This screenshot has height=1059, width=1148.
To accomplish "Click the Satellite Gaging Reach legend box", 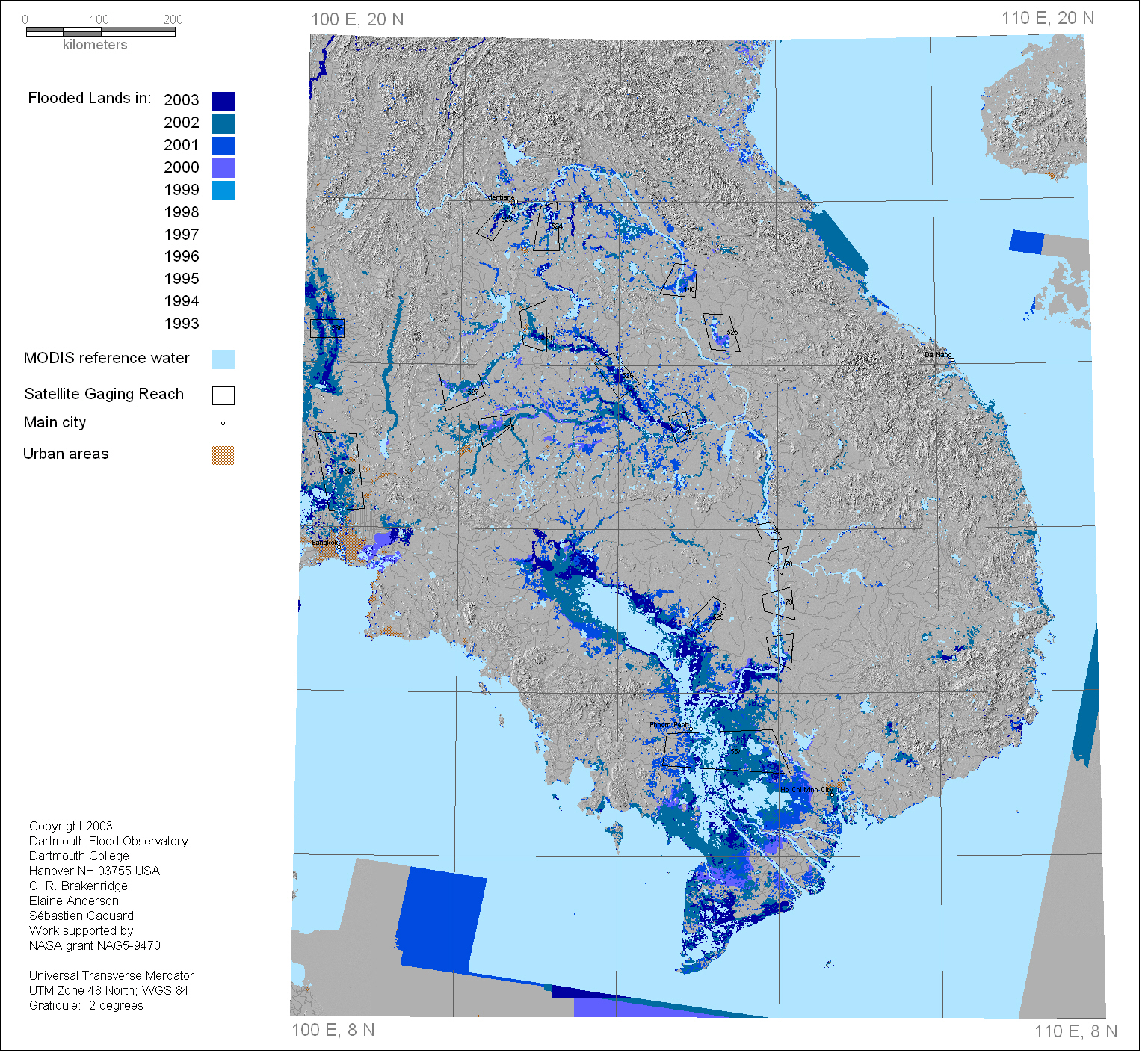I will (x=223, y=395).
